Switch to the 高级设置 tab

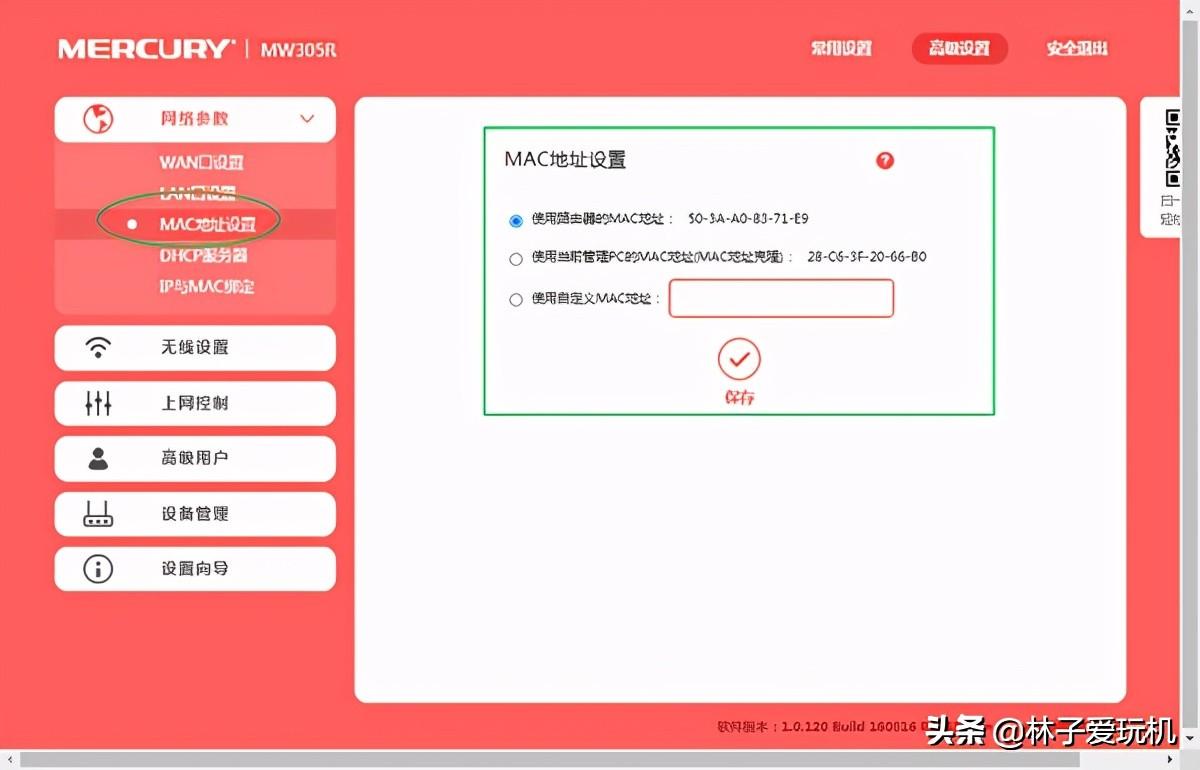pyautogui.click(x=959, y=48)
